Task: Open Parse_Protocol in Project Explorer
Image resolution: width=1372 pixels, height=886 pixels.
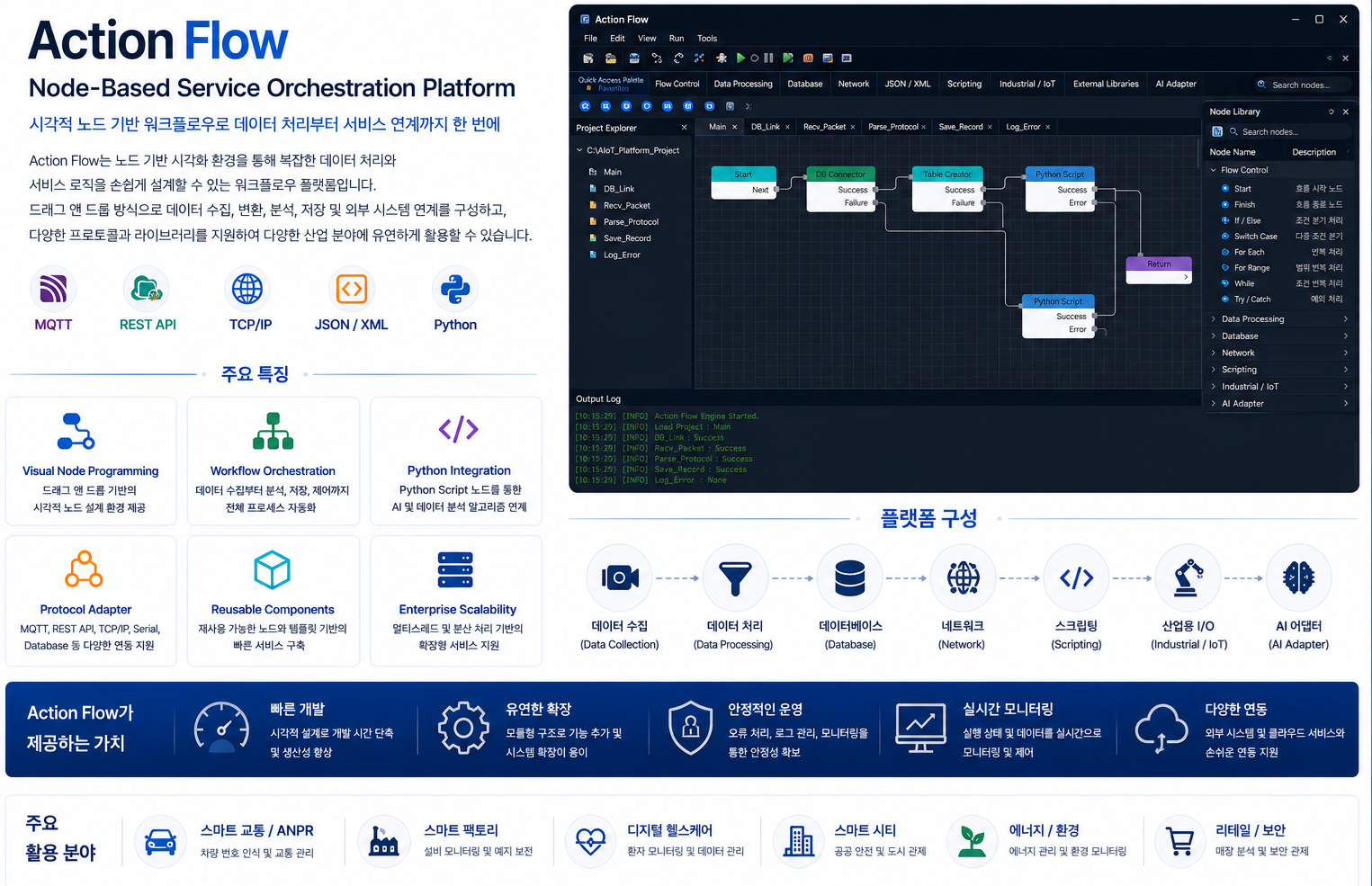Action: pyautogui.click(x=631, y=222)
